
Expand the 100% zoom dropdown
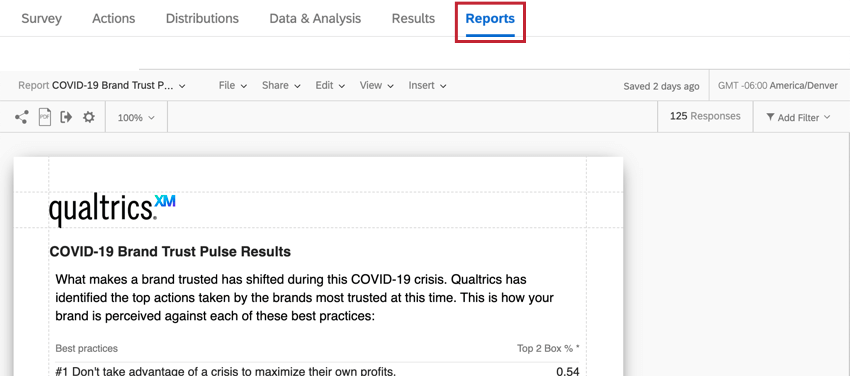pos(136,118)
